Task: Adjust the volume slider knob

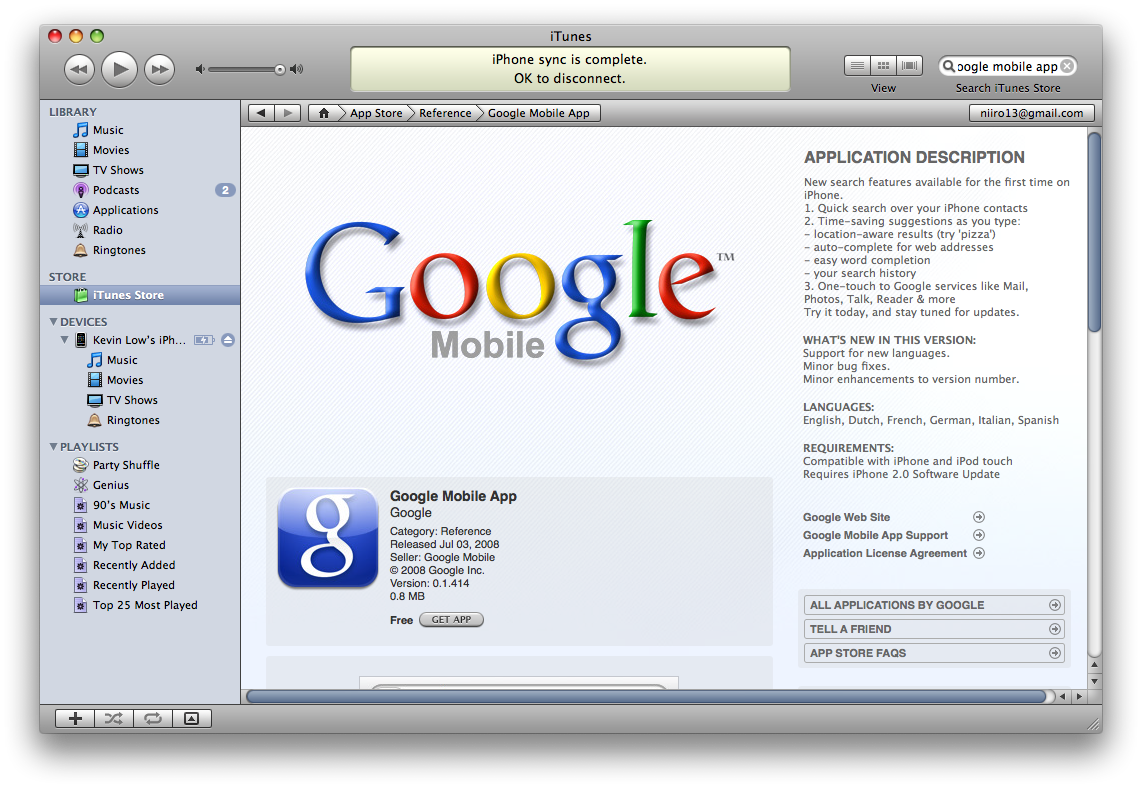Action: (280, 70)
